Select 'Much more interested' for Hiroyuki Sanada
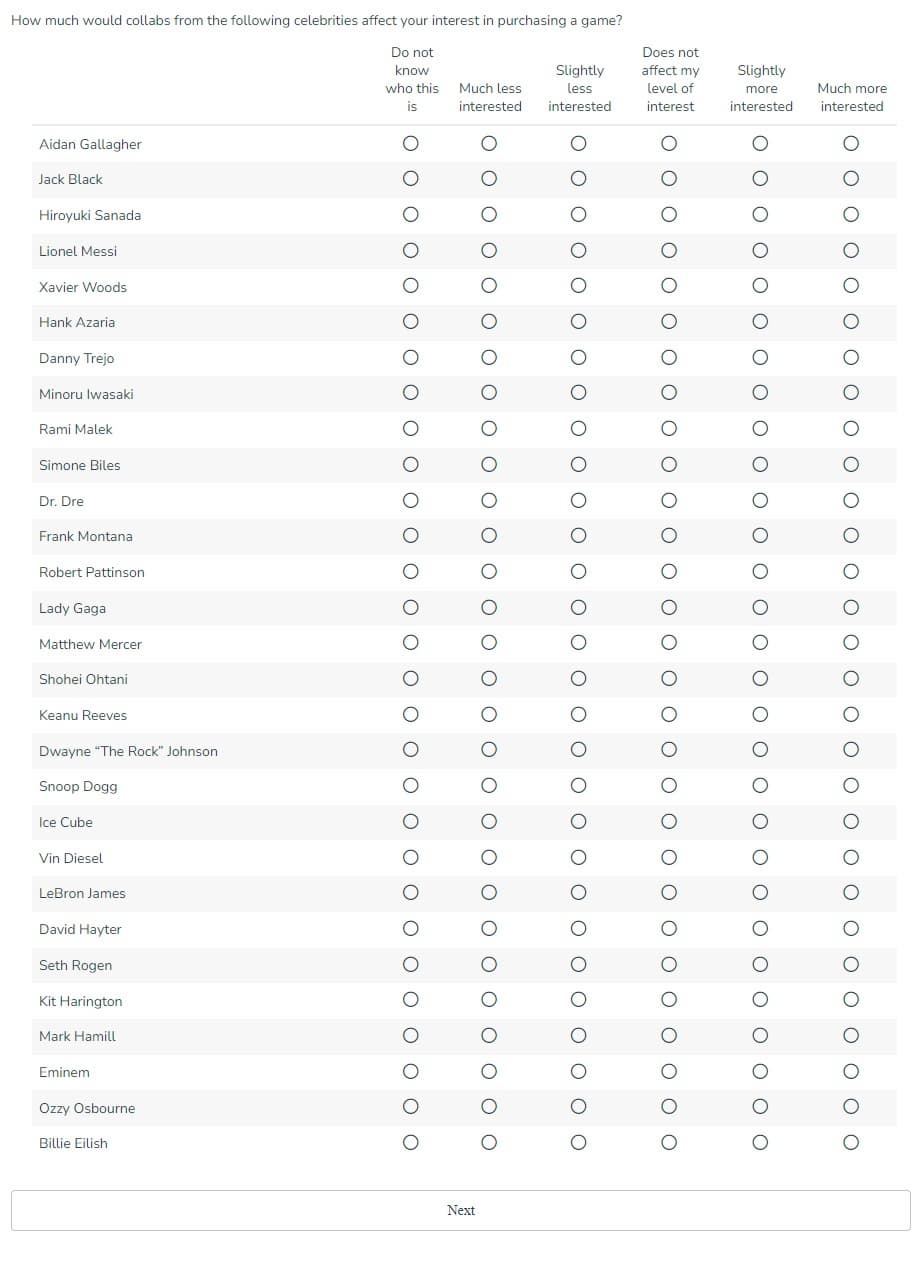The image size is (915, 1288). 850,215
